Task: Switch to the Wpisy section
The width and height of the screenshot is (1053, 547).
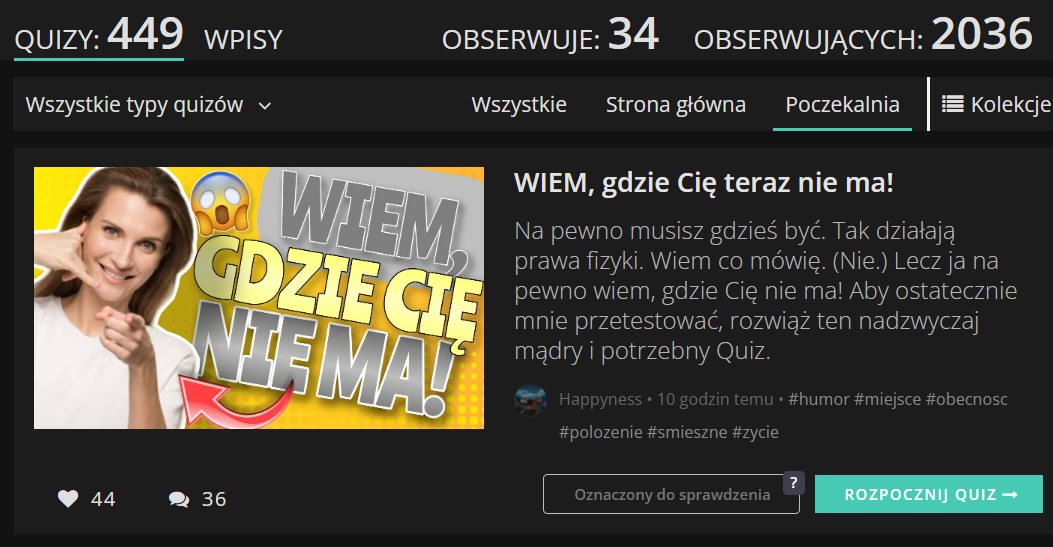Action: (x=243, y=40)
